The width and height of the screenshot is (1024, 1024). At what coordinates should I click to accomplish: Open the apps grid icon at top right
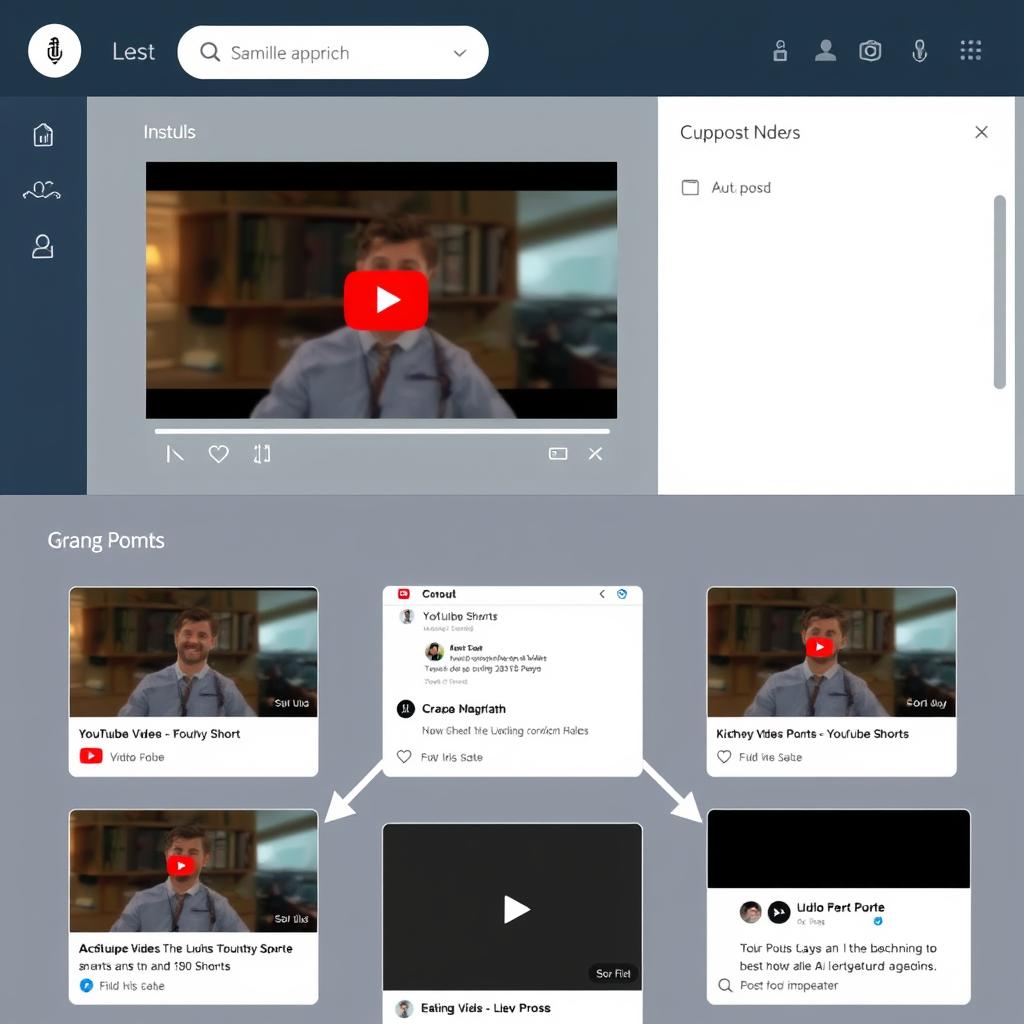coord(970,50)
